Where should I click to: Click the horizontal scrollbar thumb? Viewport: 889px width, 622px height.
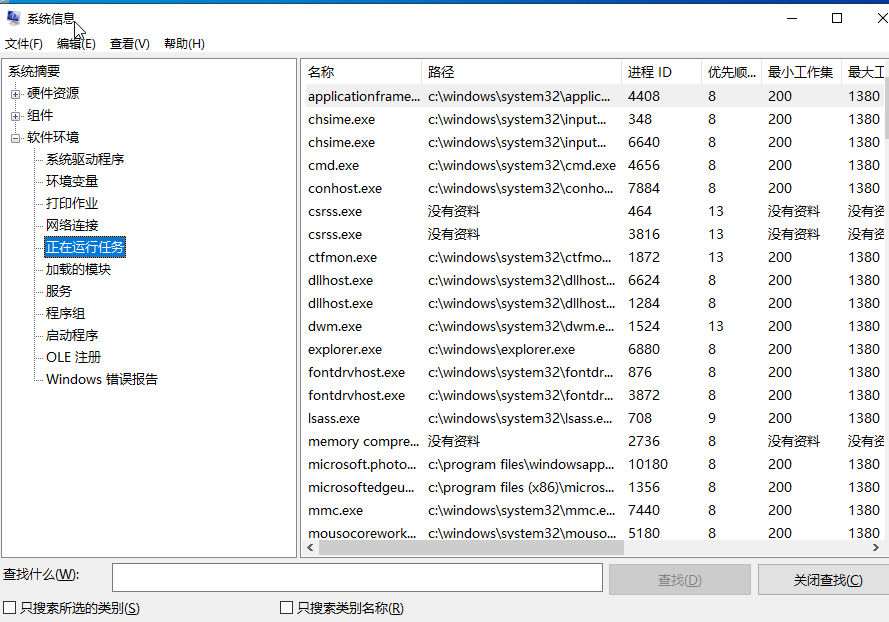pyautogui.click(x=471, y=548)
